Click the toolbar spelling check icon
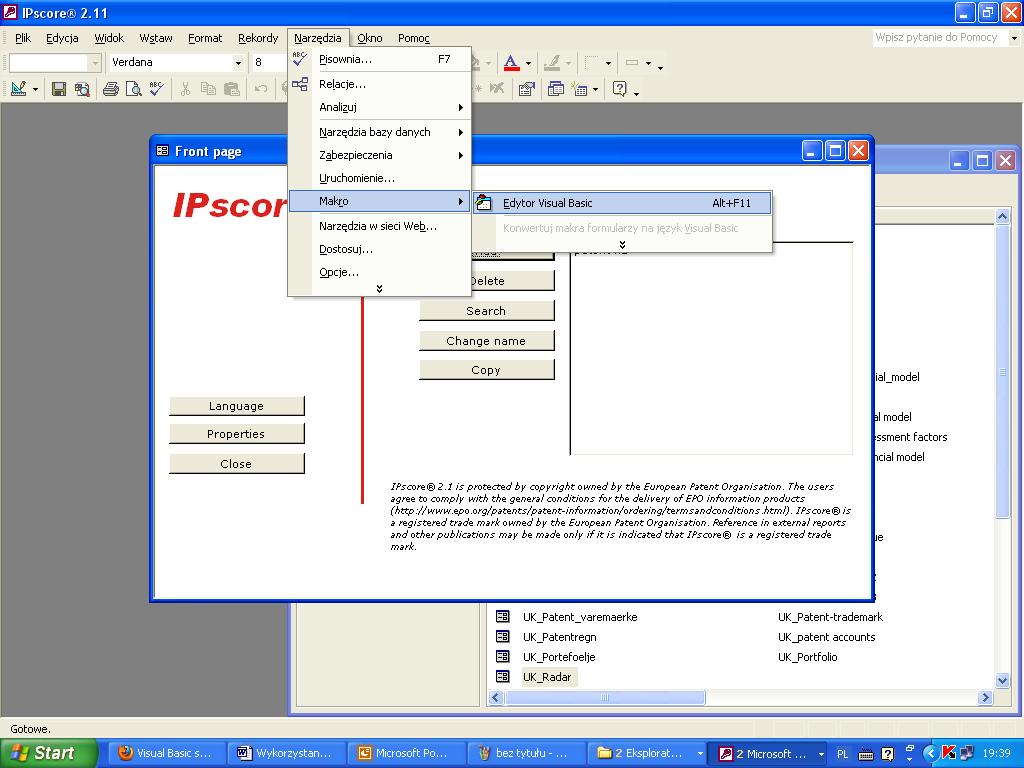Viewport: 1024px width, 768px height. click(157, 89)
